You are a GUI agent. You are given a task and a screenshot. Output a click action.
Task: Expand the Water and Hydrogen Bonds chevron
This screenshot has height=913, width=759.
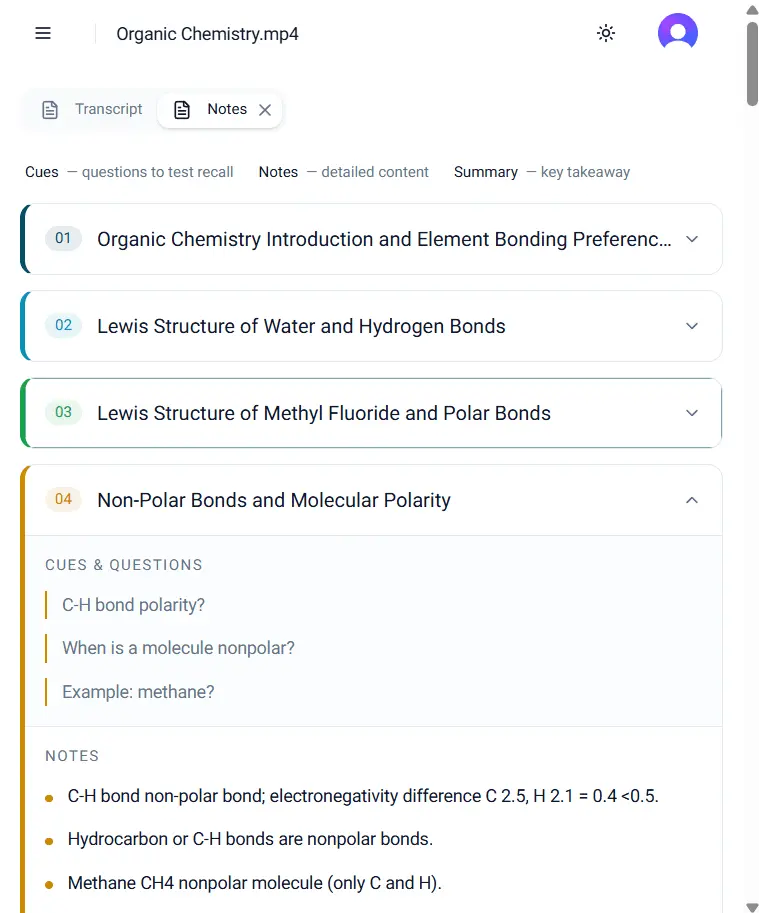click(x=691, y=326)
